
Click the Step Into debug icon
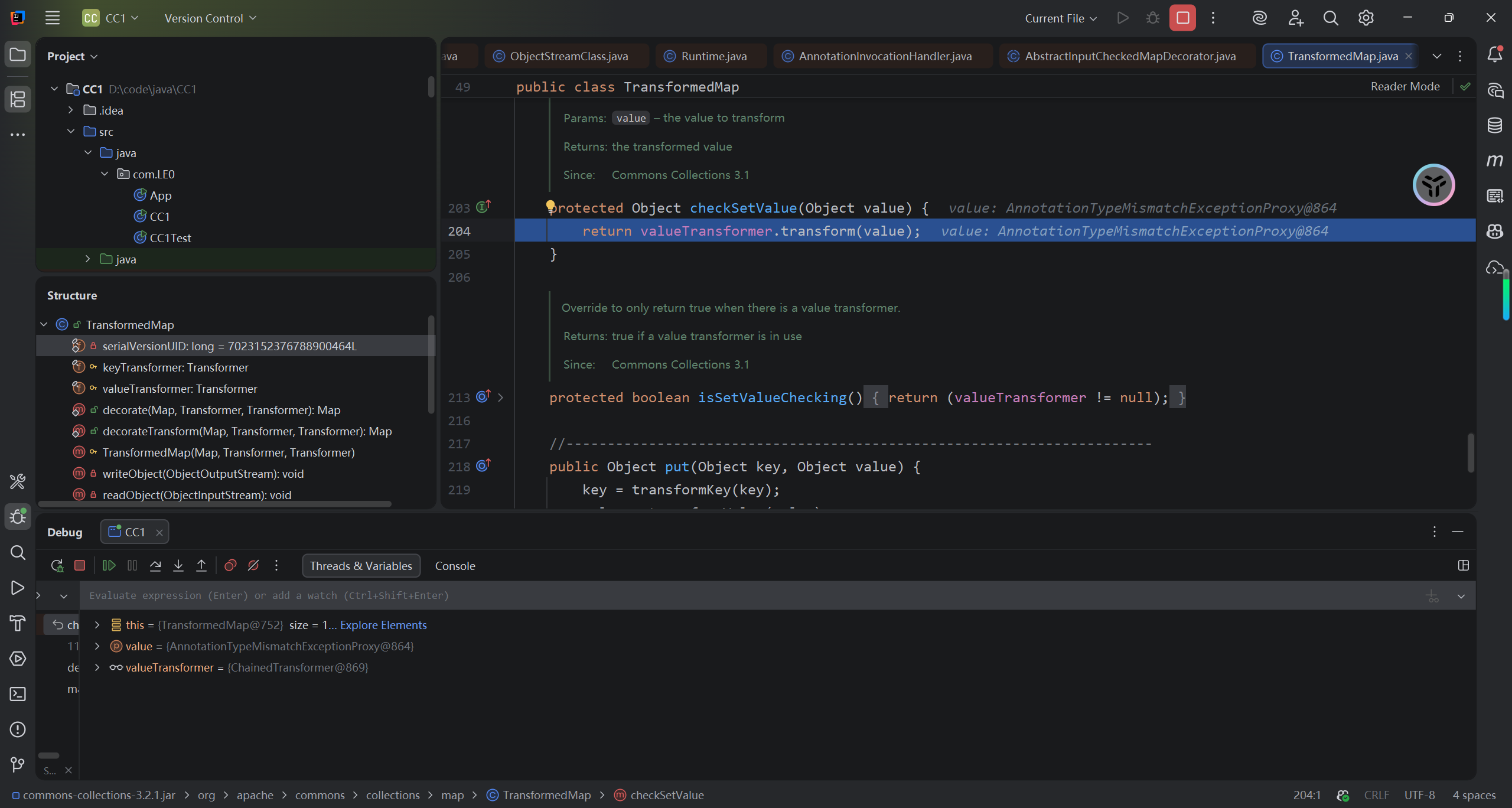coord(178,566)
